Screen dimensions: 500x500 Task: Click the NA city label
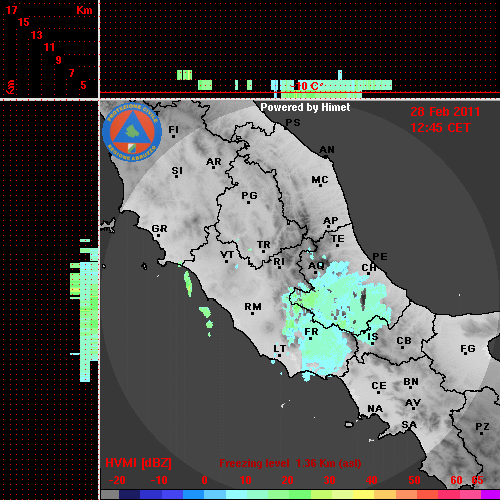click(375, 409)
